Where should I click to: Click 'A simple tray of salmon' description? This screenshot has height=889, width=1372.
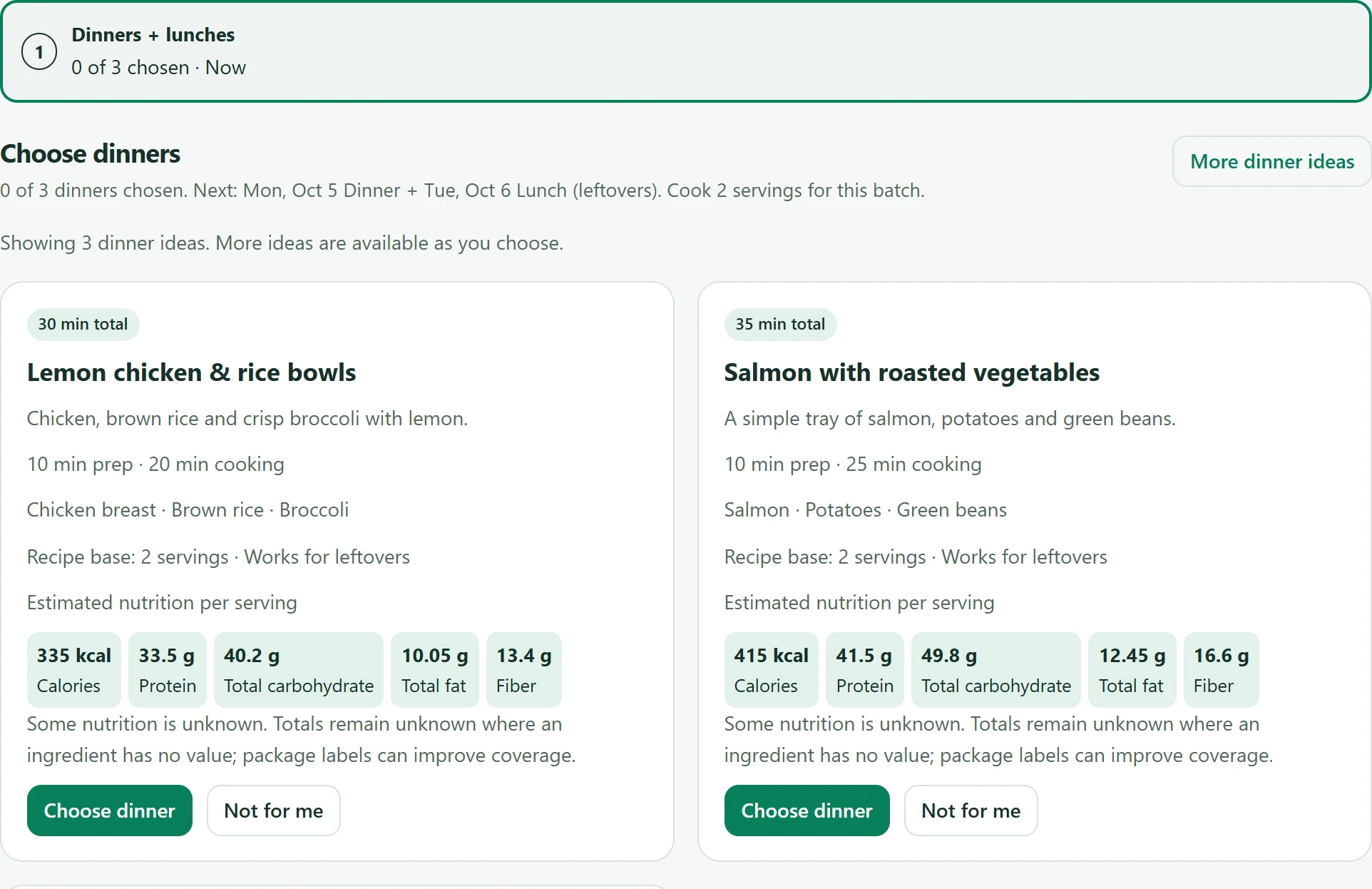[950, 419]
